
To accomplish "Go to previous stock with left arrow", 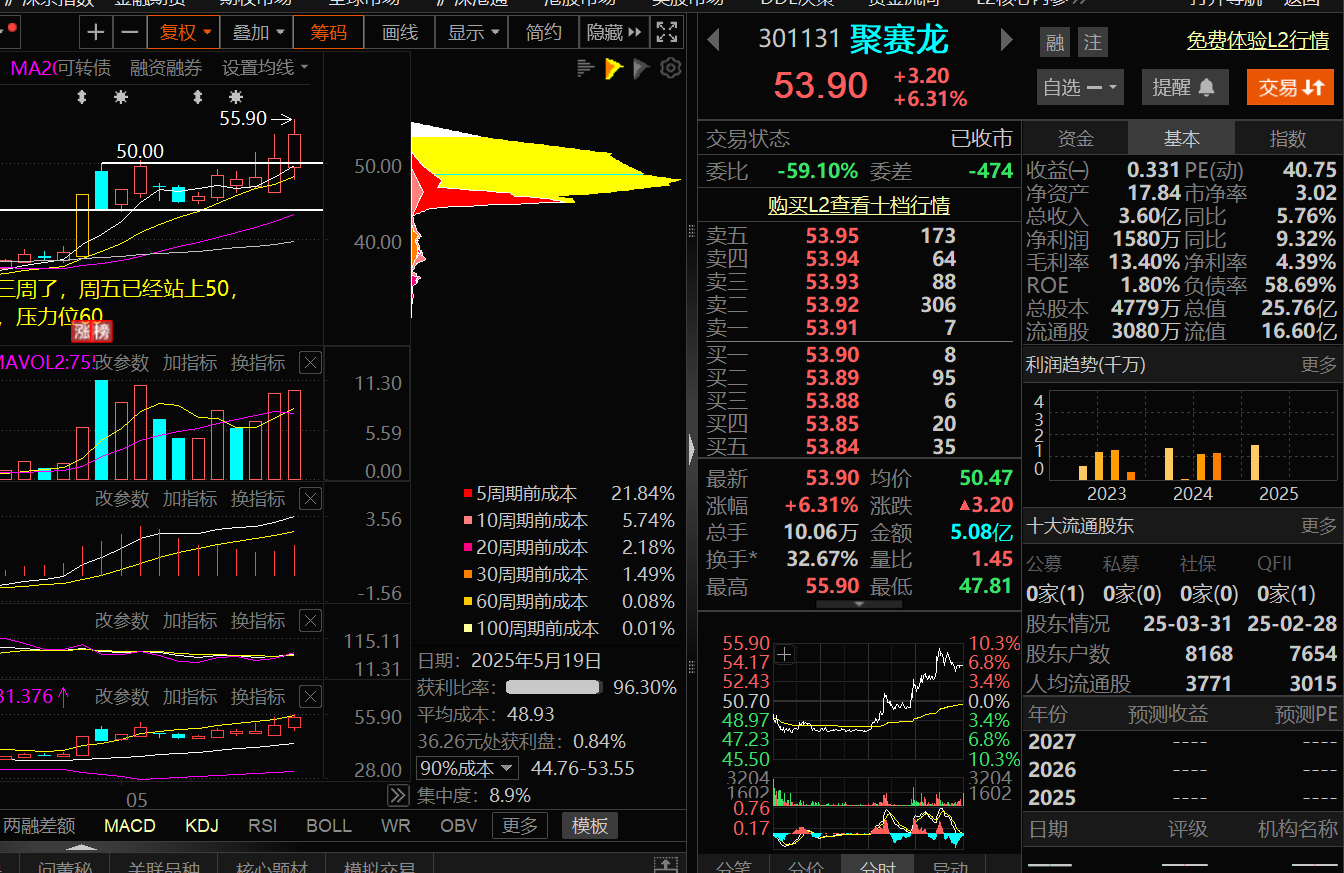I will pos(713,41).
